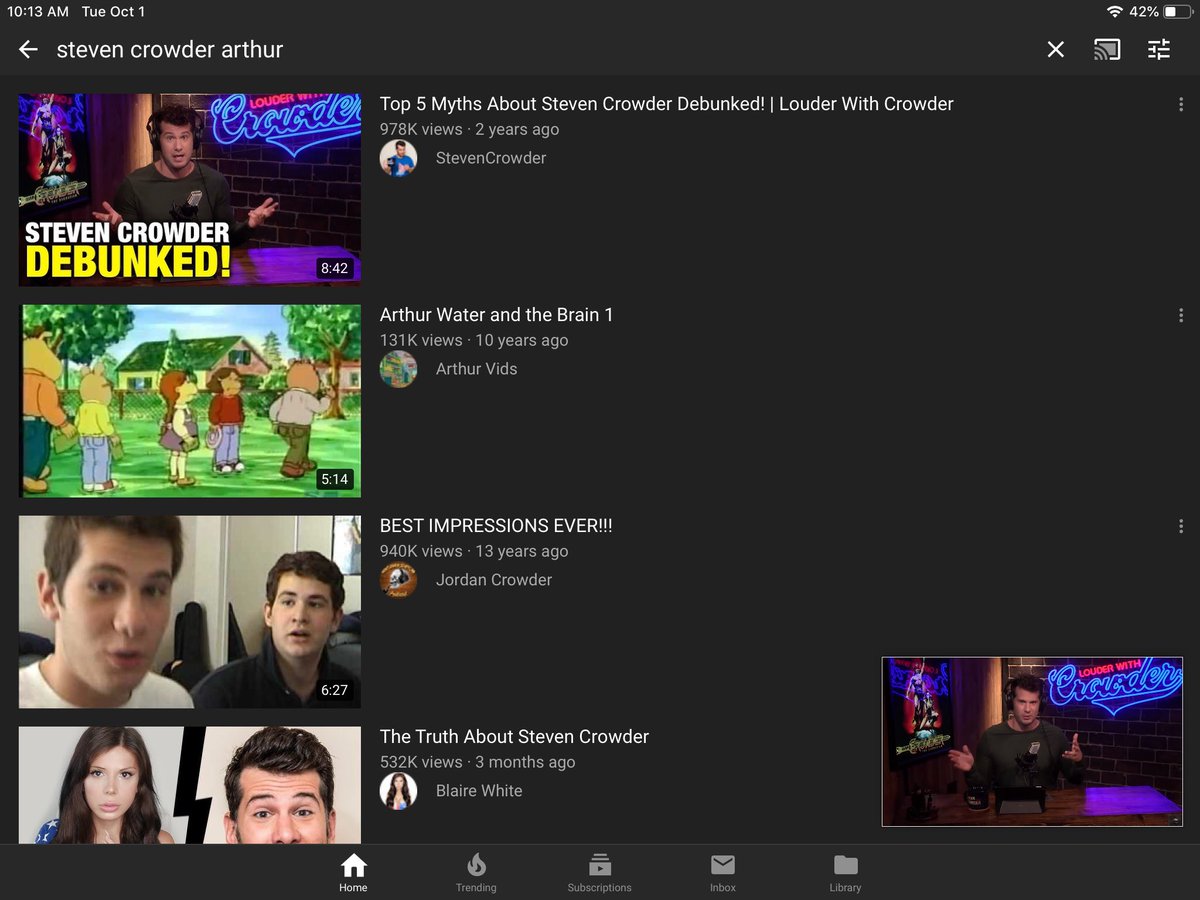The width and height of the screenshot is (1200, 900).
Task: Open more options for Top 5 Myths video
Action: pyautogui.click(x=1181, y=104)
